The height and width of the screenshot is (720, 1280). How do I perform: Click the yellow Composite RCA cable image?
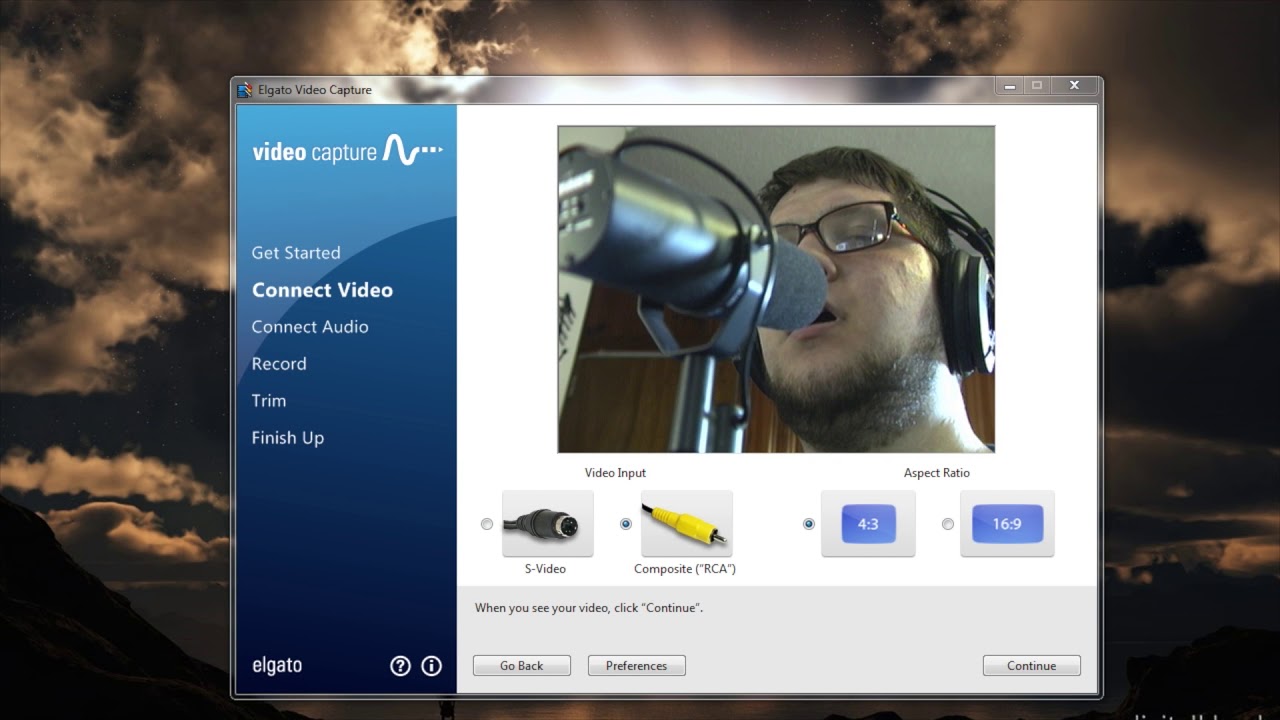pos(686,524)
